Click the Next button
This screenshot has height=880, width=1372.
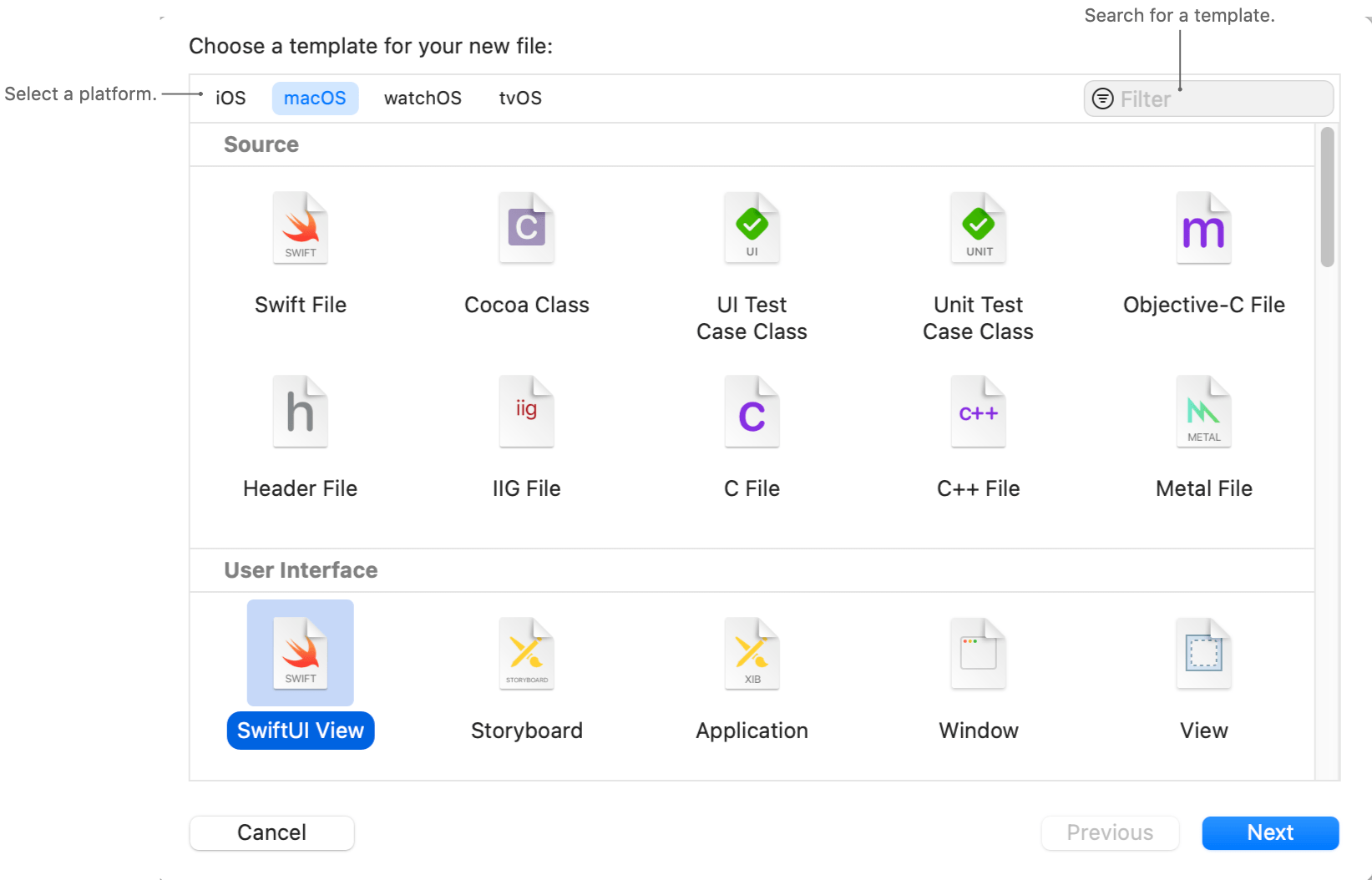click(1269, 832)
